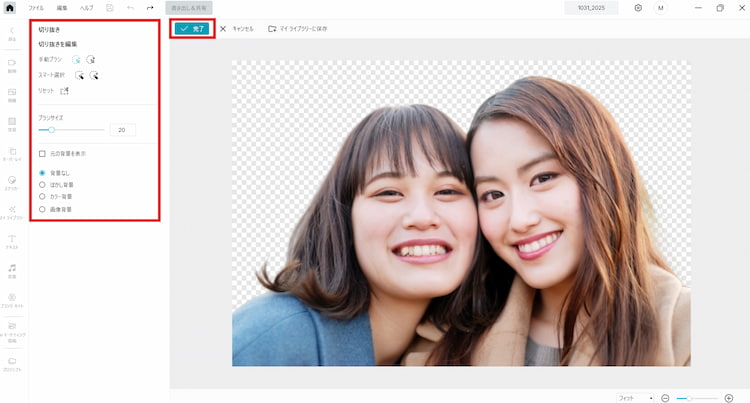This screenshot has height=403, width=750.
Task: Click the reset cutout icon
Action: tap(64, 91)
